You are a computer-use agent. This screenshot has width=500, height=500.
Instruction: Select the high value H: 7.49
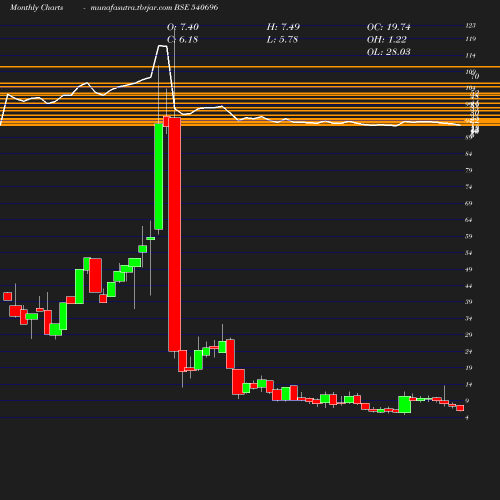pos(283,27)
